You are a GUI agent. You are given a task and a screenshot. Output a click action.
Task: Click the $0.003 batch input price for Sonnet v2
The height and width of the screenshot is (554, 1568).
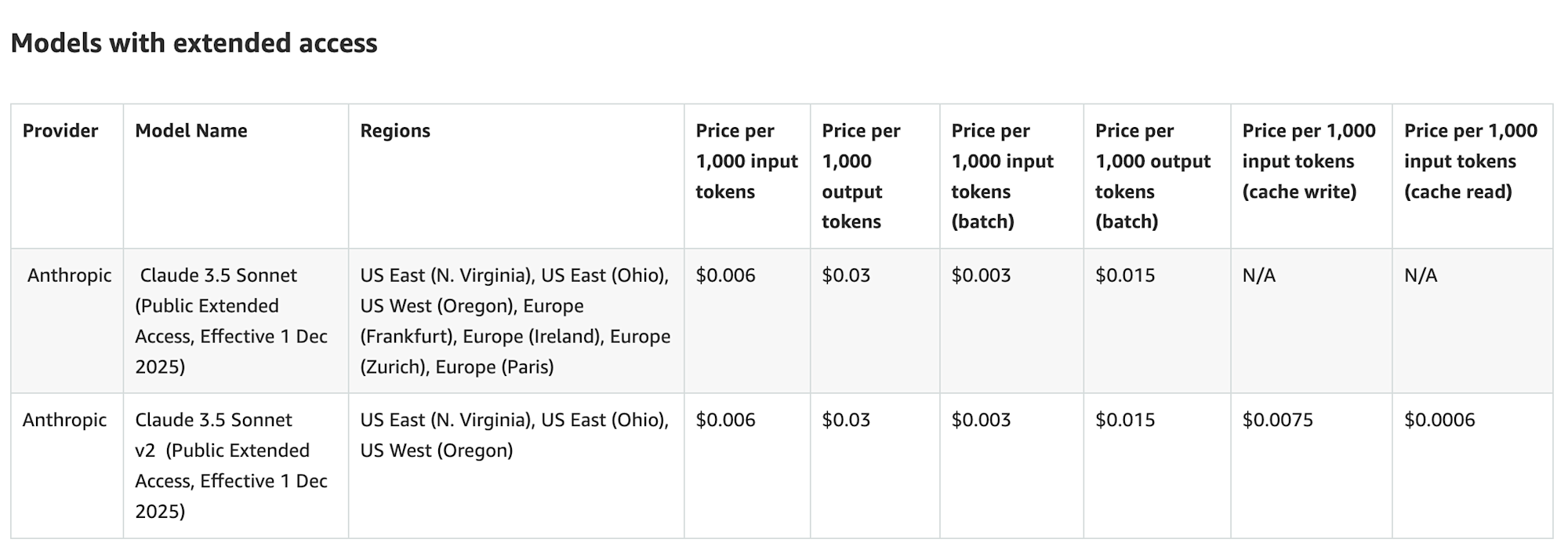981,421
